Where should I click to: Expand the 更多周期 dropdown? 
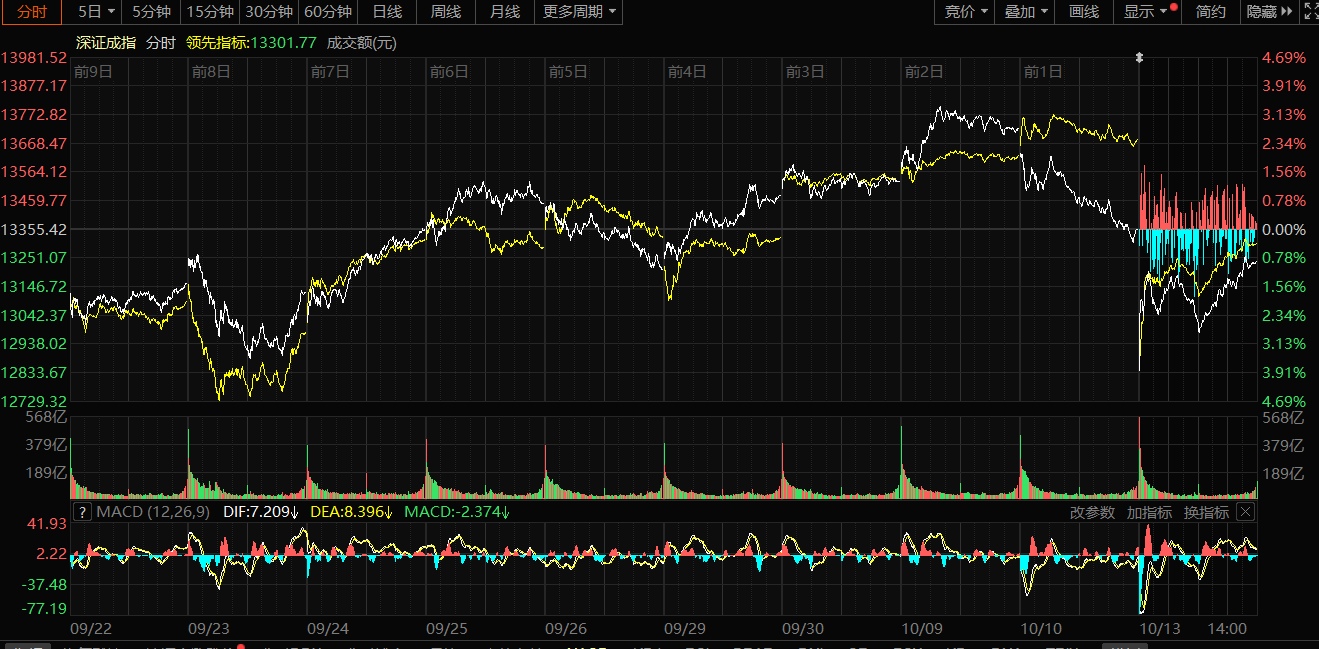coord(579,12)
